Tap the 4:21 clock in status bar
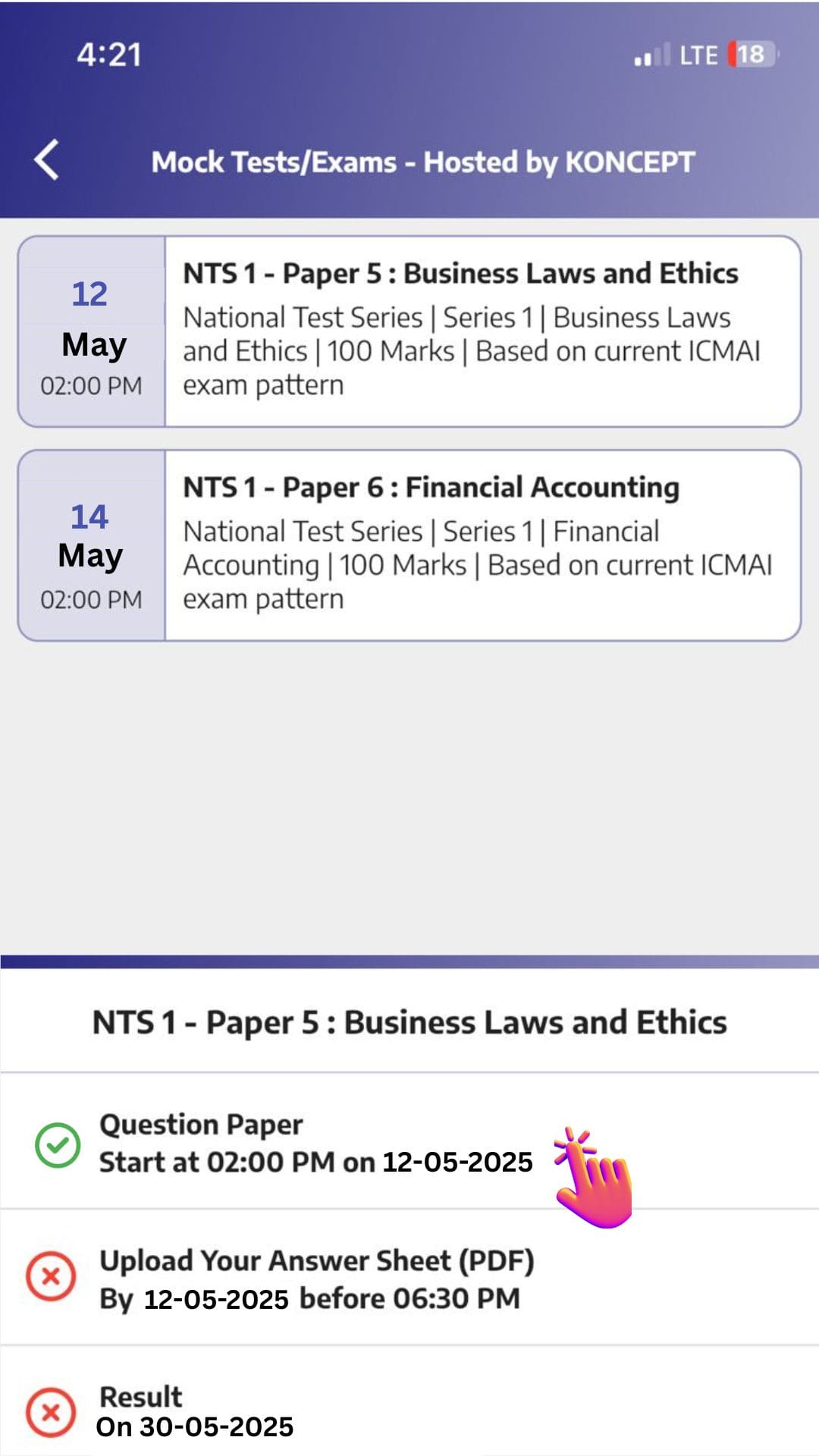819x1456 pixels. [109, 55]
